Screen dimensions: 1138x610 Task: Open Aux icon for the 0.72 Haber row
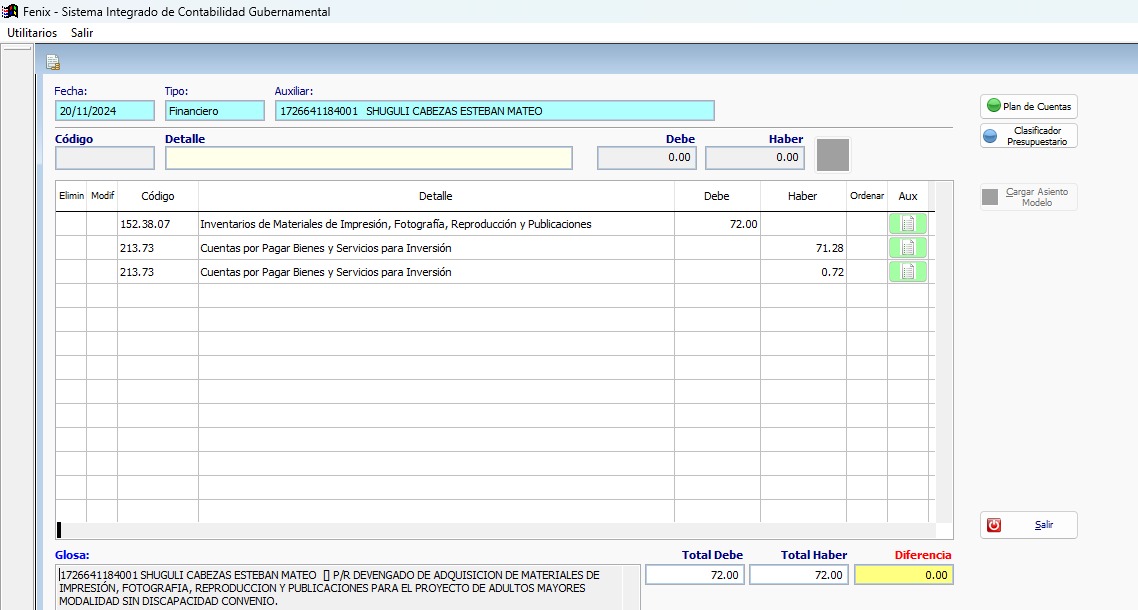[x=907, y=272]
